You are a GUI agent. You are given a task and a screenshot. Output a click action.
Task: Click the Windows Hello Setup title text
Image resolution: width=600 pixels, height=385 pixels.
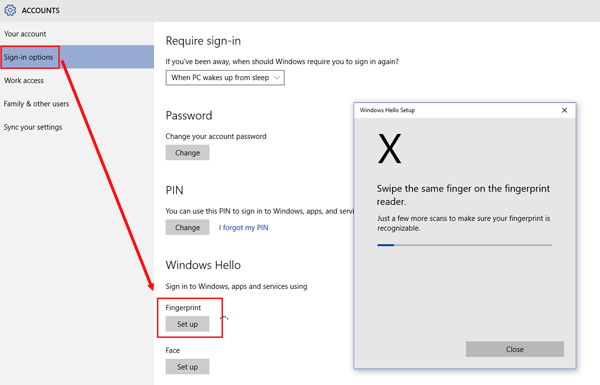pos(387,110)
